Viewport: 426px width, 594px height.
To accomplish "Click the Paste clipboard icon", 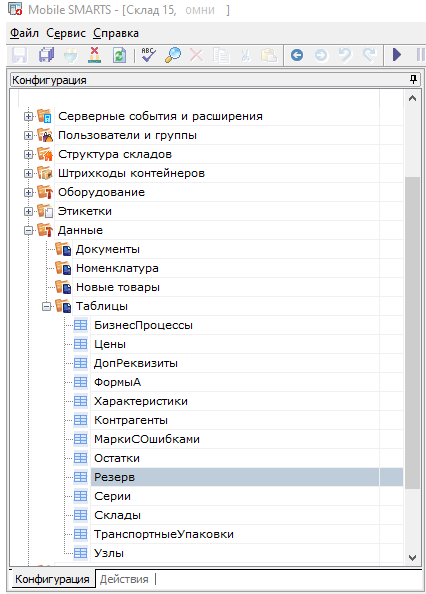I will click(269, 55).
